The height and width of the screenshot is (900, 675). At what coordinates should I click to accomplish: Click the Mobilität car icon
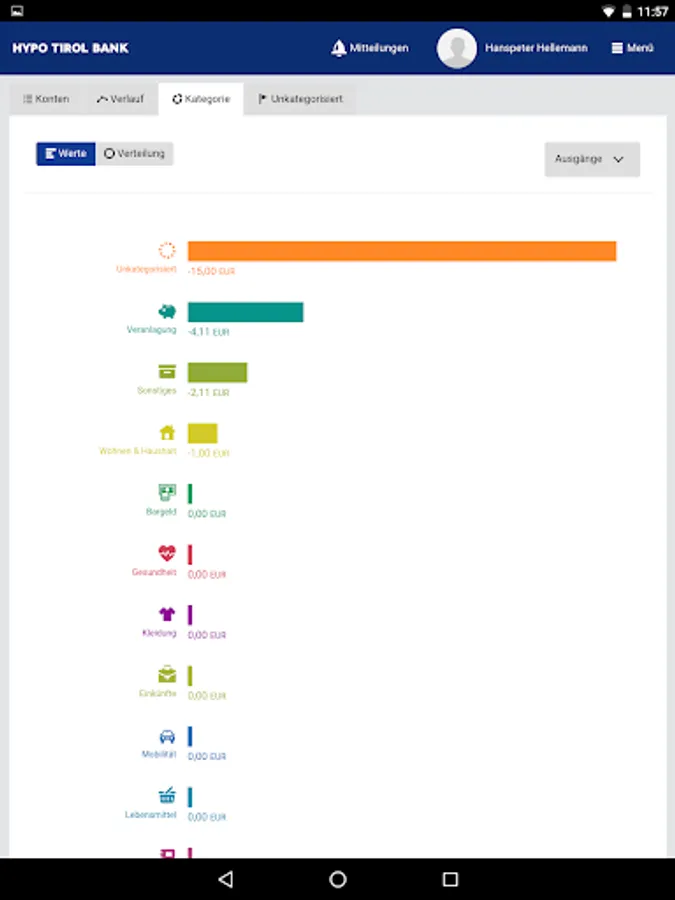[x=167, y=736]
